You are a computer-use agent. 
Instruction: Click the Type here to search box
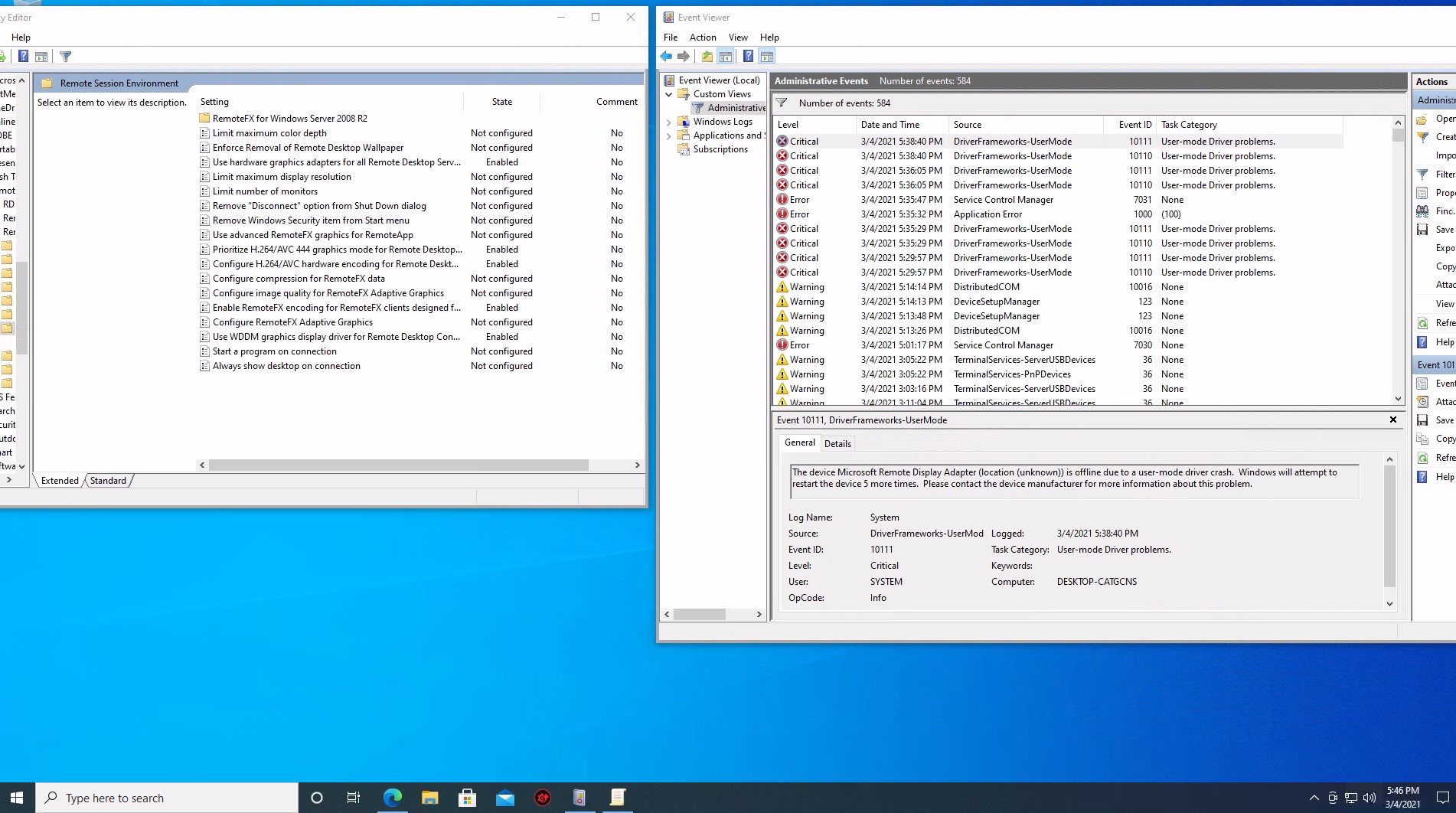coord(167,798)
